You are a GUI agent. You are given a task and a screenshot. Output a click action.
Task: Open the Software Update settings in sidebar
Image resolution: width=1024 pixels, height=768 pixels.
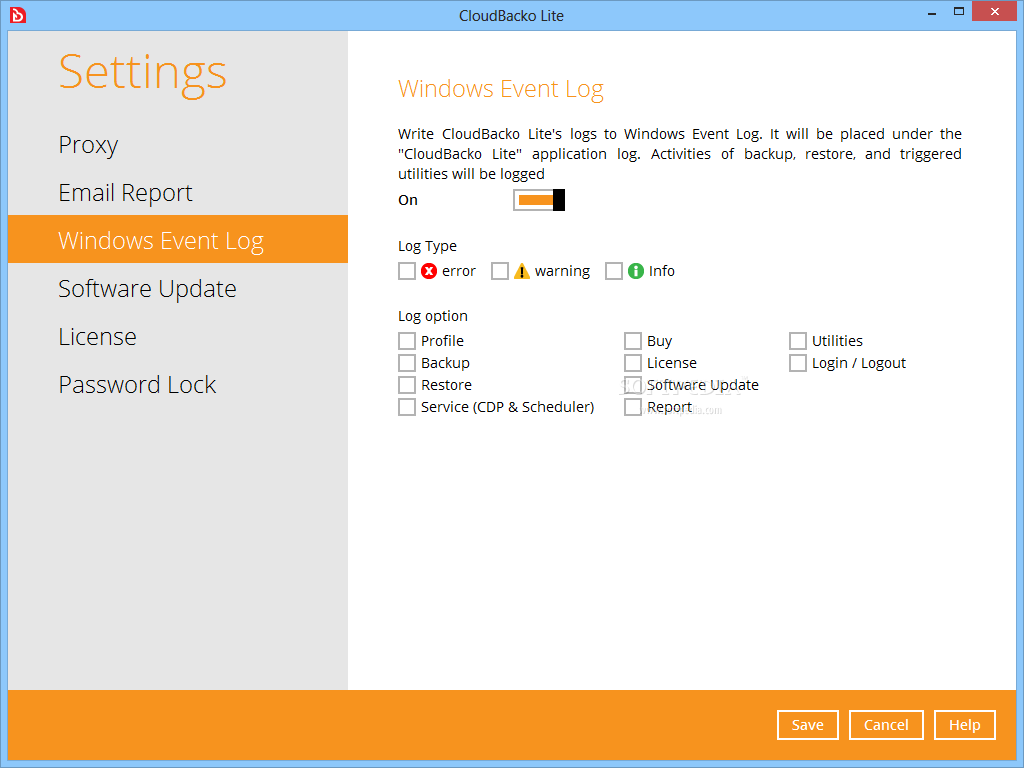point(178,288)
